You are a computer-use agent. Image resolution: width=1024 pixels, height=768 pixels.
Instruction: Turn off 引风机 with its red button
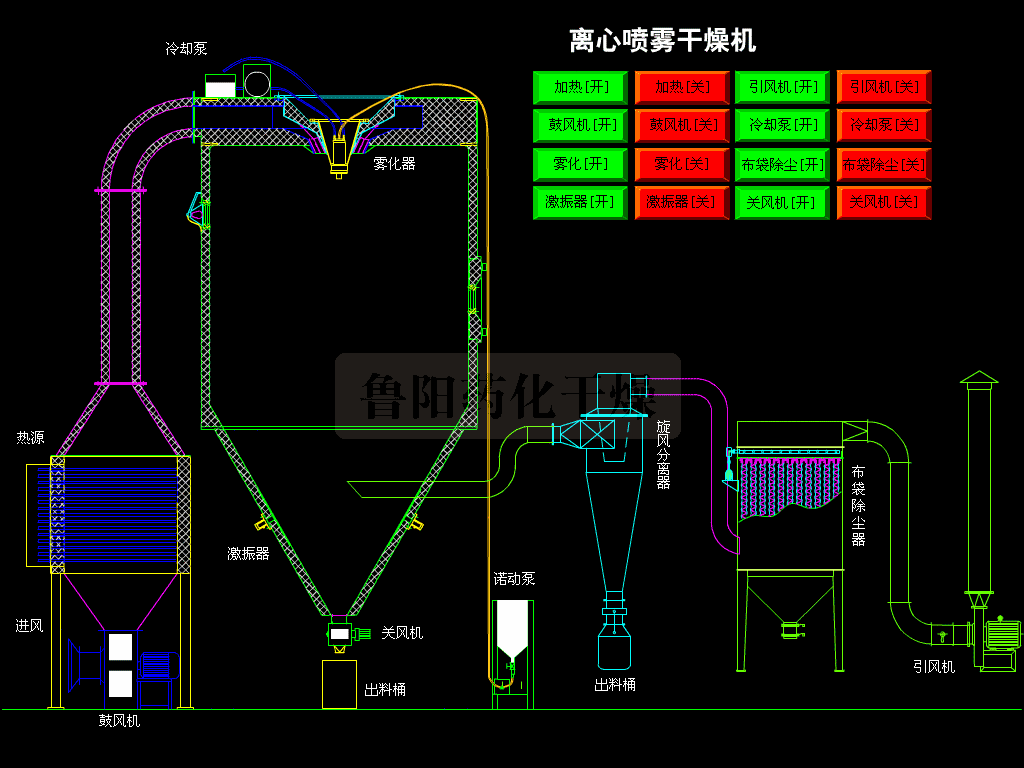coord(884,87)
